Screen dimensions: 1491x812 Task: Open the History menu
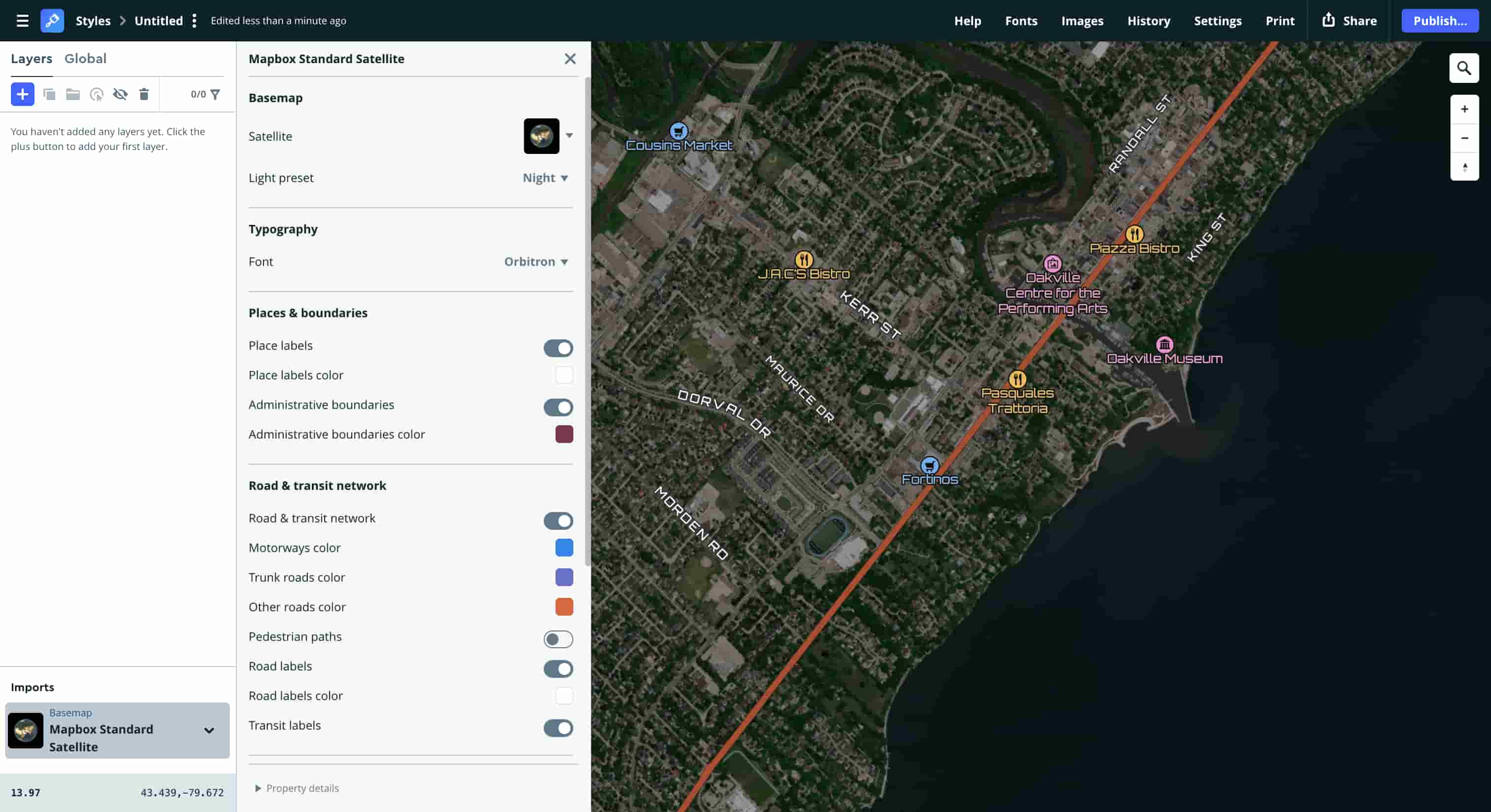tap(1149, 21)
